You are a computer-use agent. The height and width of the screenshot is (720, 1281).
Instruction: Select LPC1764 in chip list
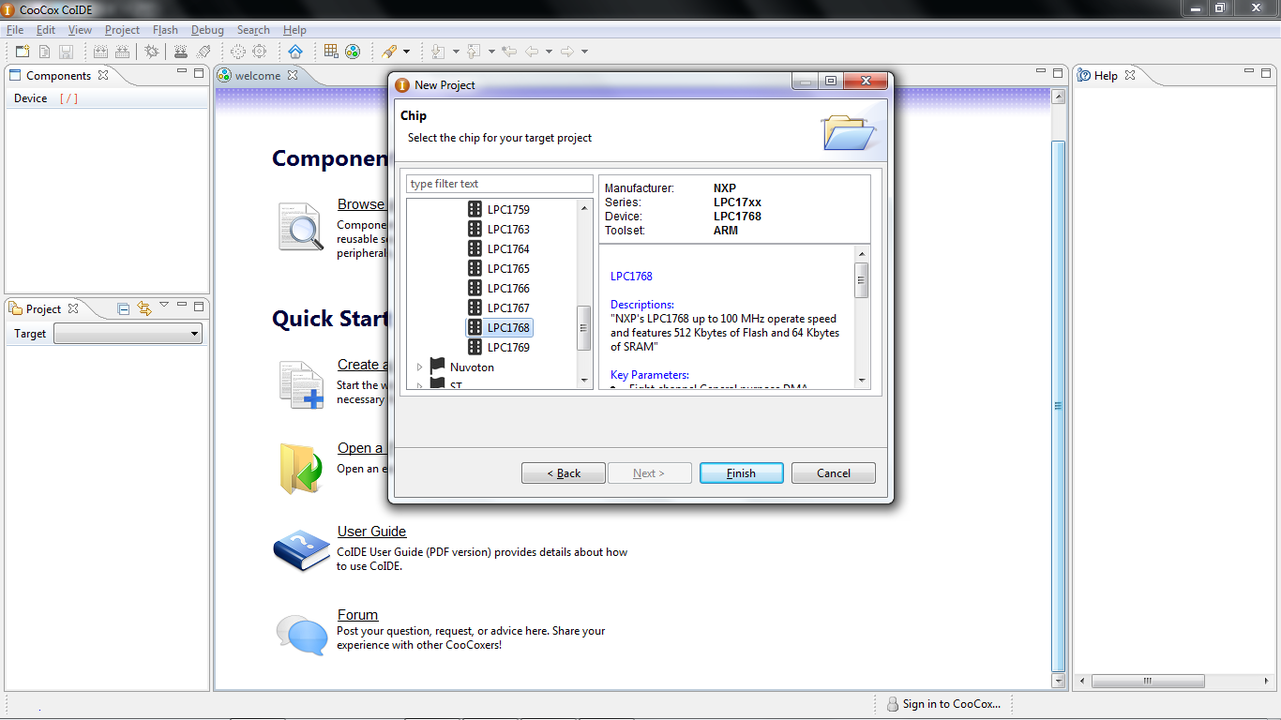coord(509,249)
